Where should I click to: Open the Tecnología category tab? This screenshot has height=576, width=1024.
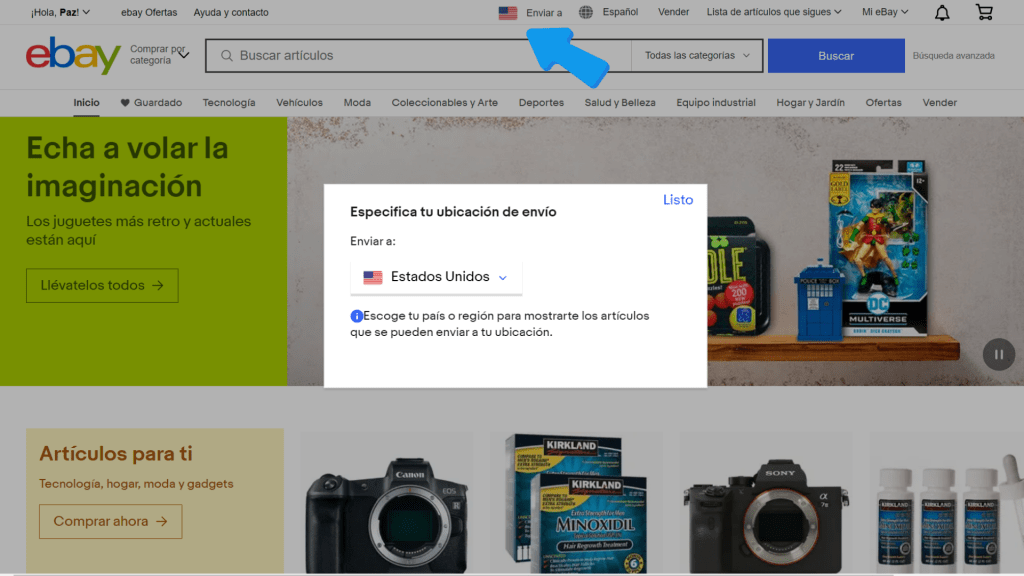[229, 103]
